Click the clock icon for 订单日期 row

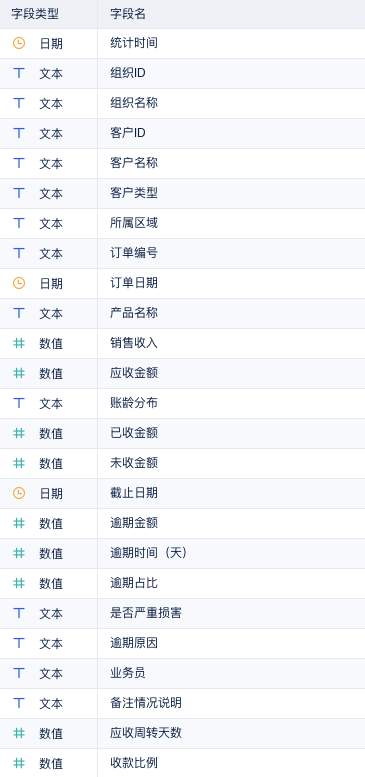(x=19, y=283)
